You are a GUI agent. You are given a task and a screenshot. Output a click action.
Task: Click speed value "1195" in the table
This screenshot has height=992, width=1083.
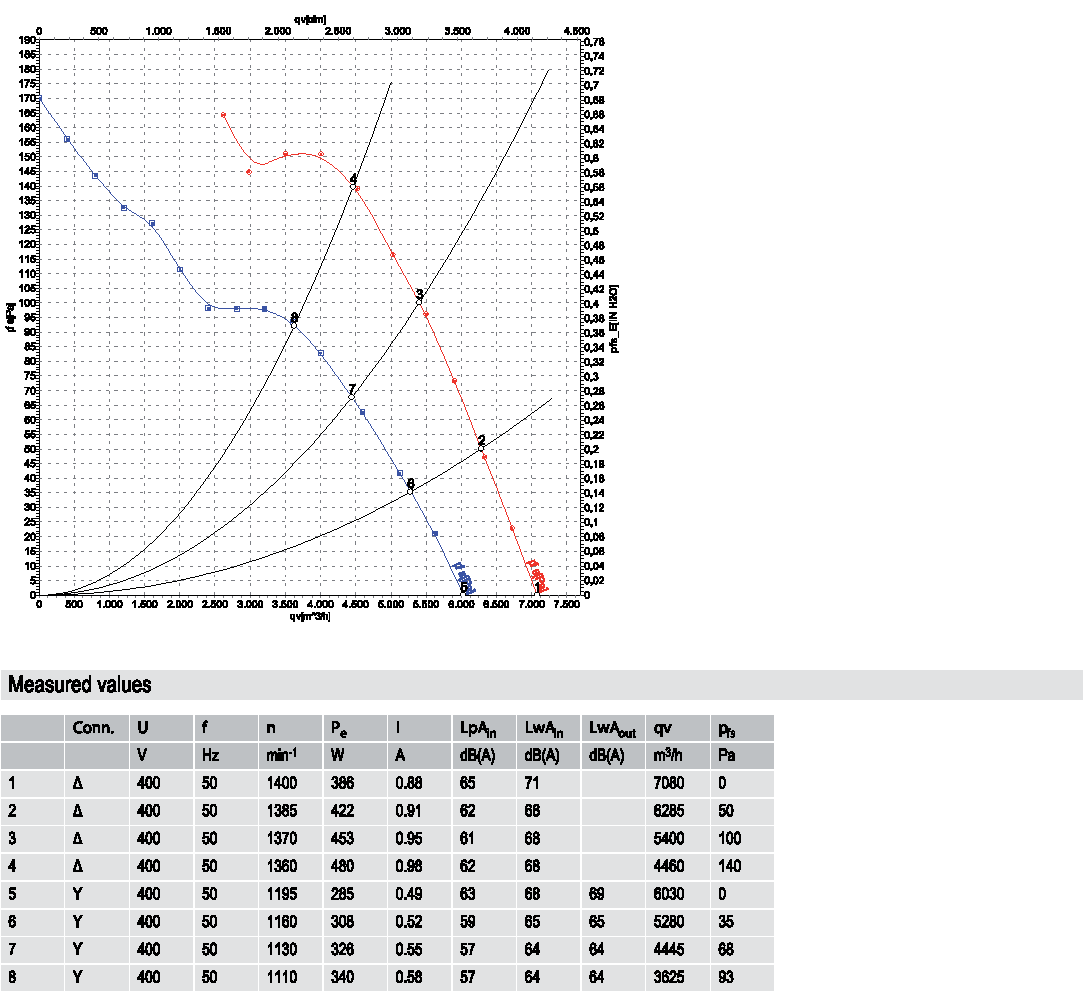tap(282, 894)
